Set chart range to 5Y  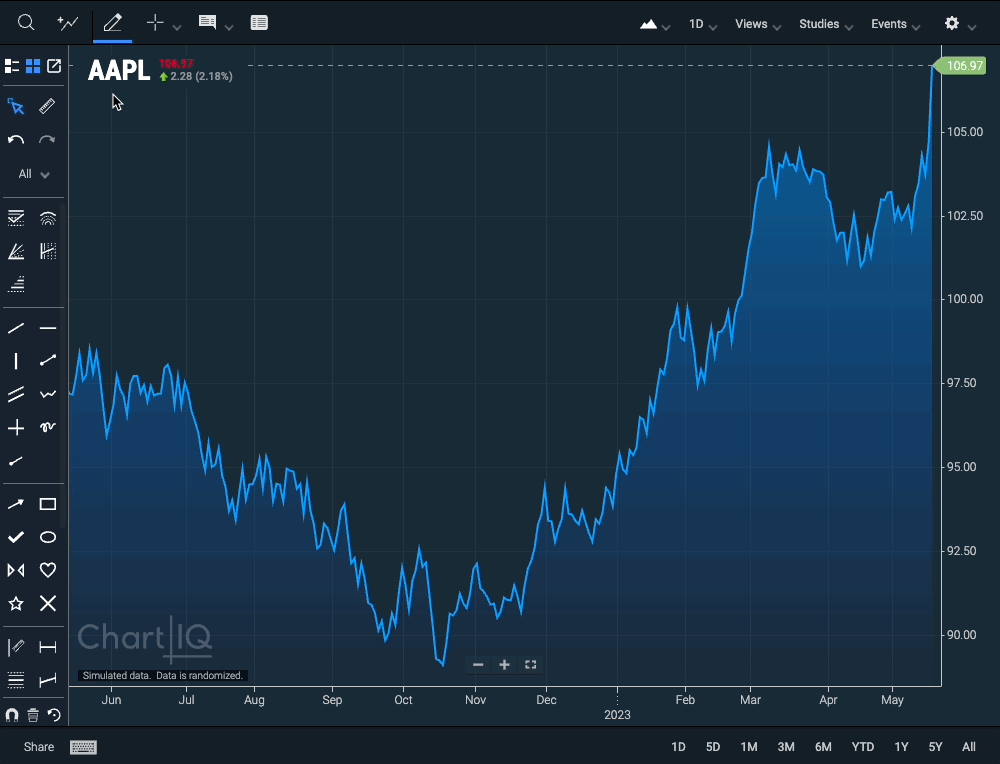coord(936,747)
